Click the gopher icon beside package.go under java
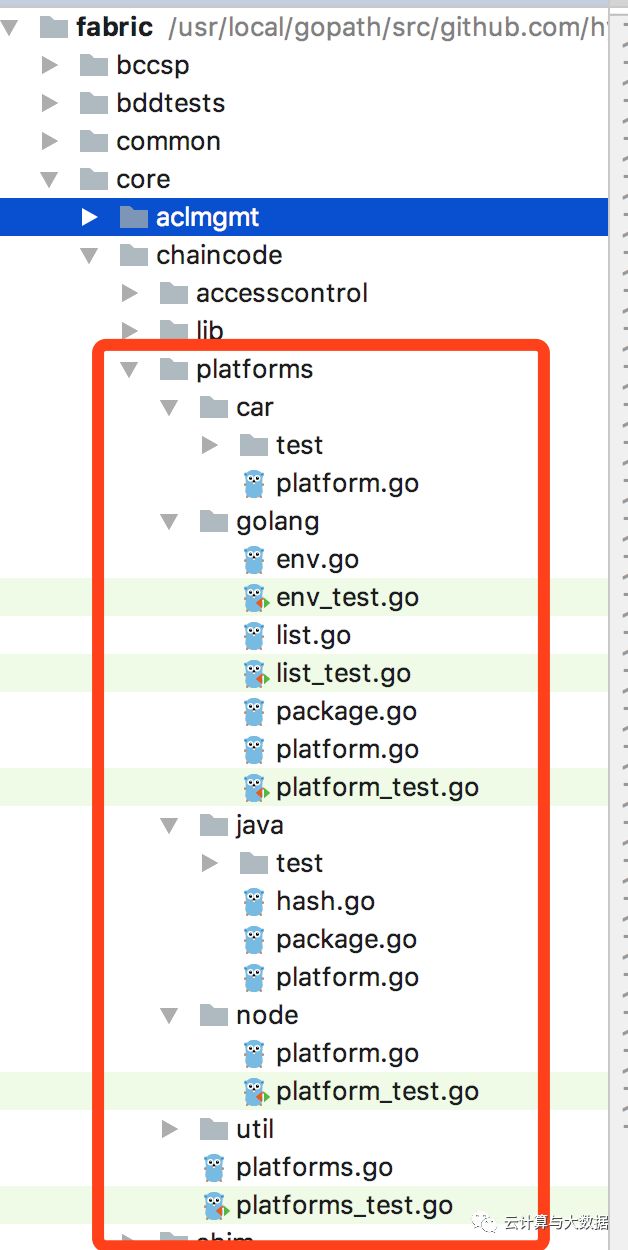The width and height of the screenshot is (628, 1250). [x=253, y=939]
